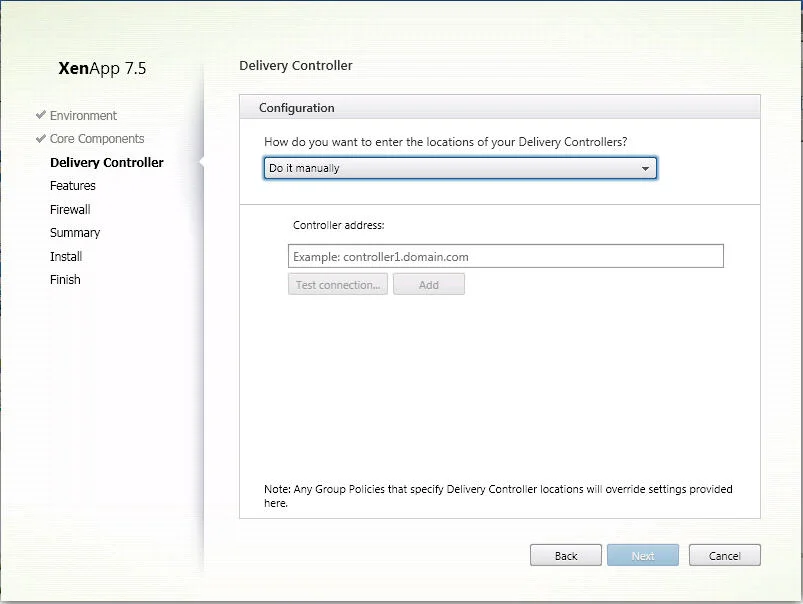Viewport: 803px width, 604px height.
Task: Click the Group Policies note text
Action: tap(498, 496)
